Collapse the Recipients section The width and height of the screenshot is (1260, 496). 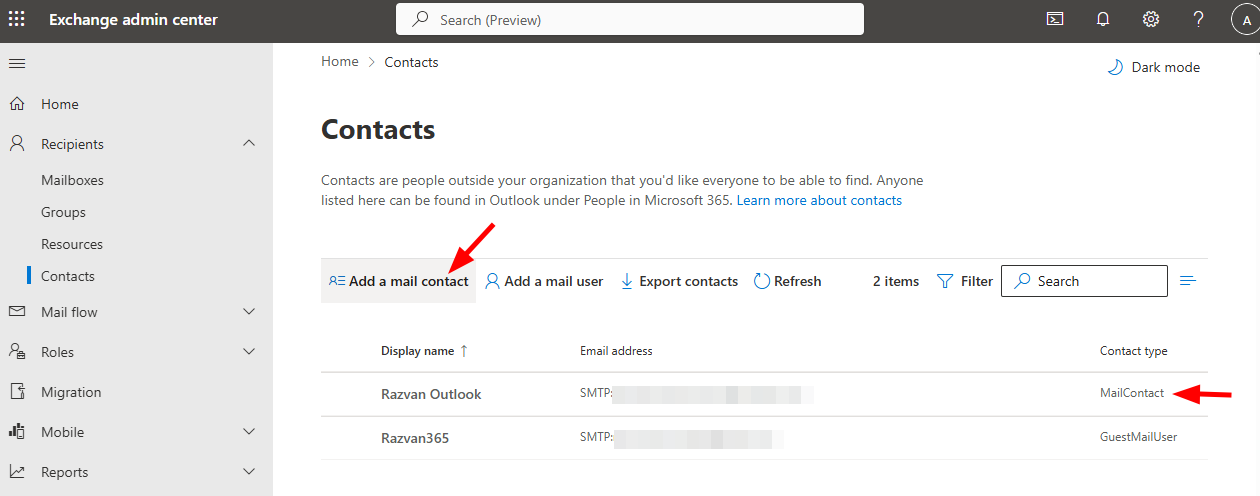(249, 144)
